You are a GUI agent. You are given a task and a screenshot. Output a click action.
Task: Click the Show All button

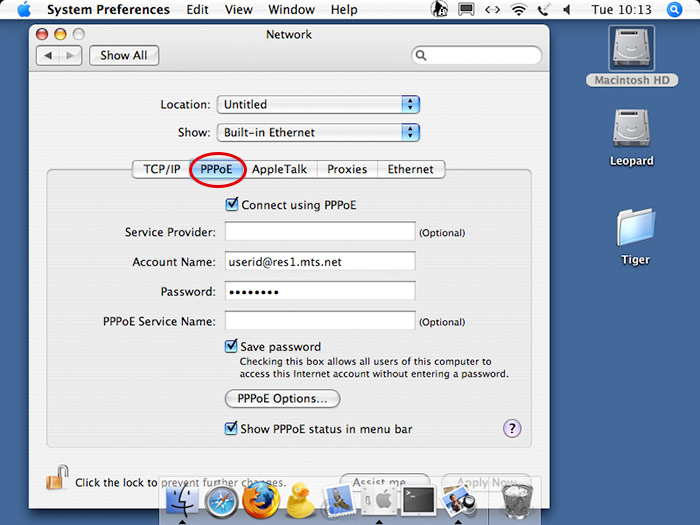124,55
